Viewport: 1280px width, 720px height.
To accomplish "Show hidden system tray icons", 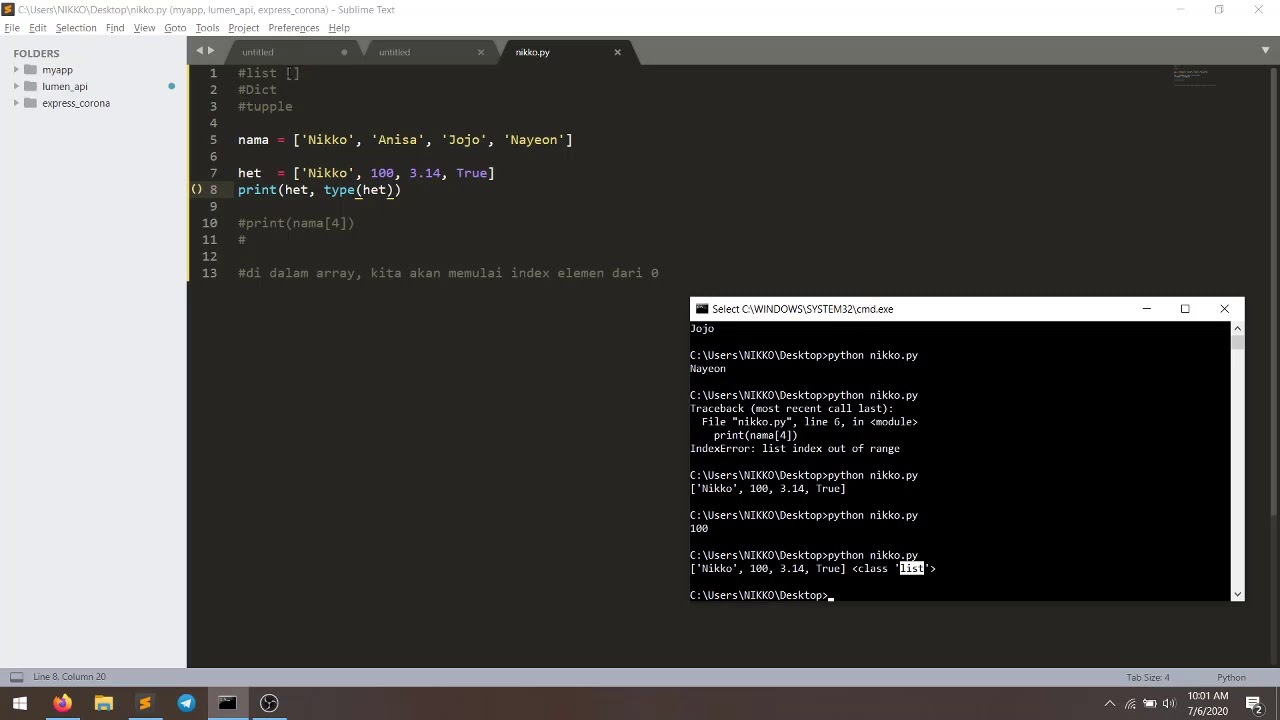I will tap(1109, 703).
